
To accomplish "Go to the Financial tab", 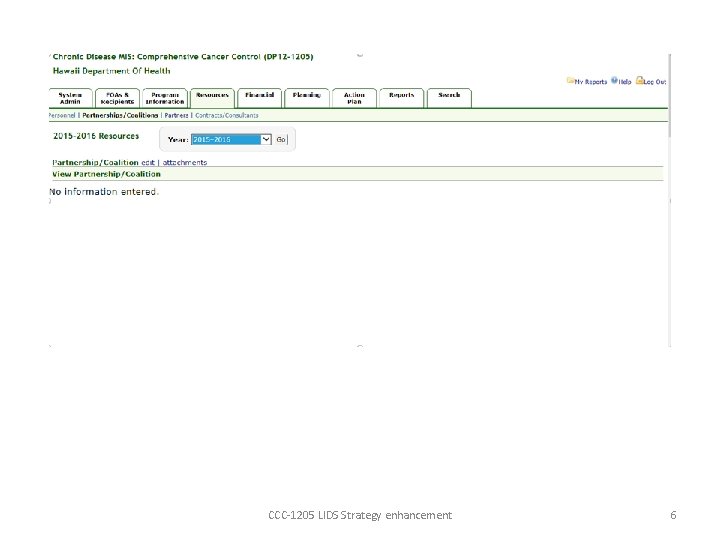I will (259, 98).
